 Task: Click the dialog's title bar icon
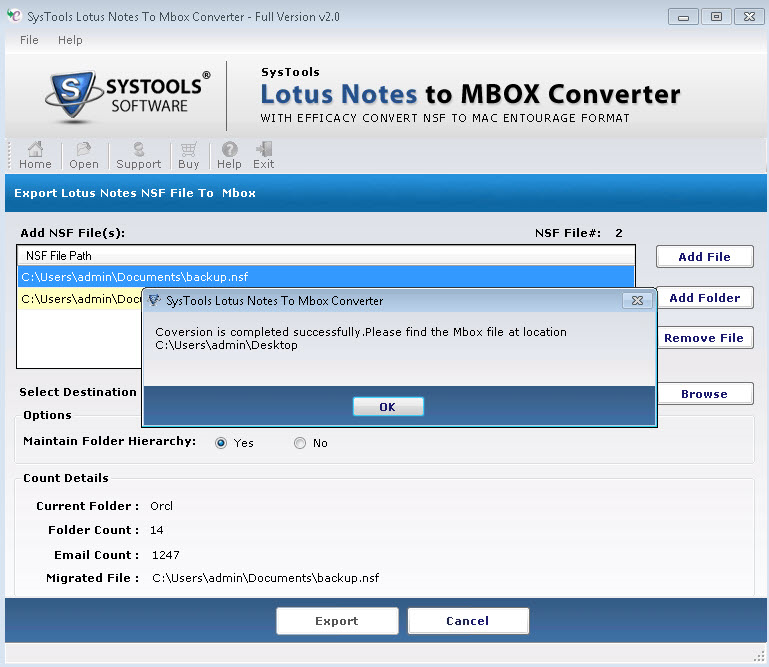point(154,300)
